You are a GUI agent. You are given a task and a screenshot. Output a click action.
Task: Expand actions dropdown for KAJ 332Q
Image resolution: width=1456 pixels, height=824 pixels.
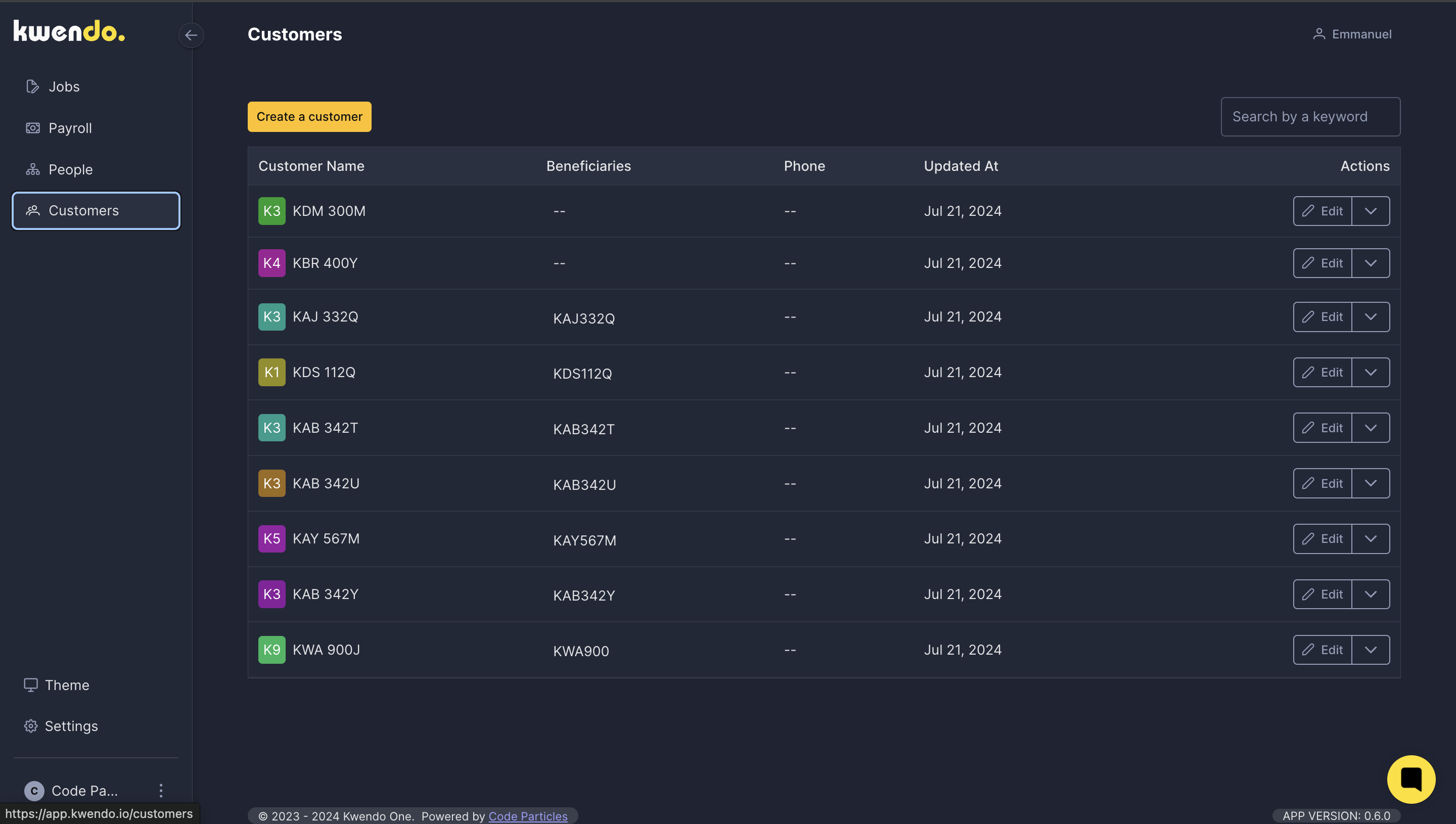tap(1371, 317)
